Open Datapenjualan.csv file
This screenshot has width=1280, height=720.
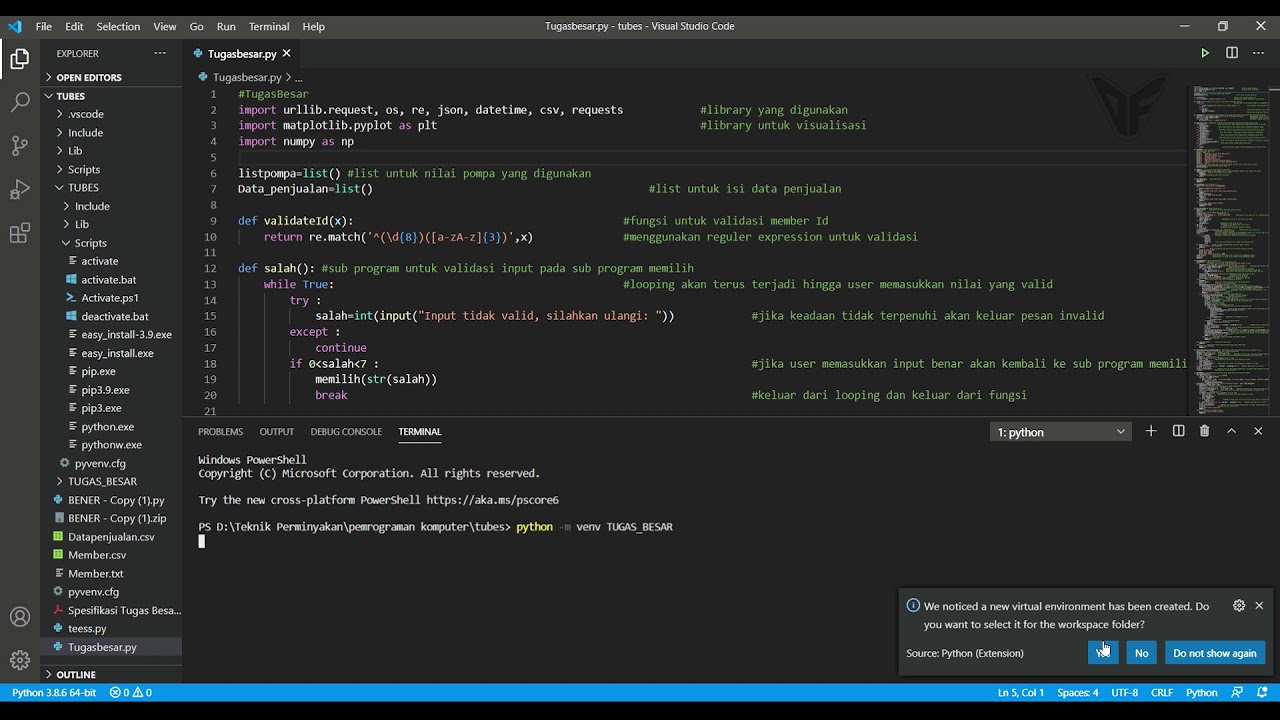pos(111,537)
